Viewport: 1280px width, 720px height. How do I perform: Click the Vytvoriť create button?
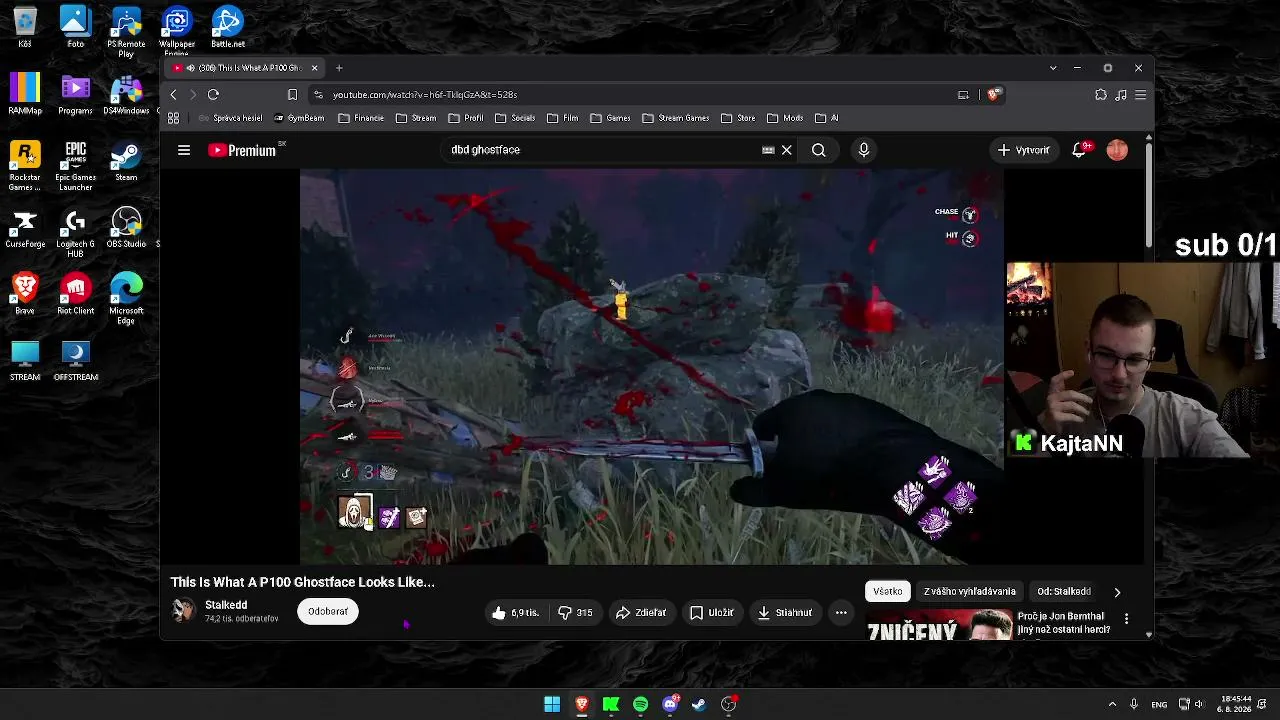click(1023, 150)
